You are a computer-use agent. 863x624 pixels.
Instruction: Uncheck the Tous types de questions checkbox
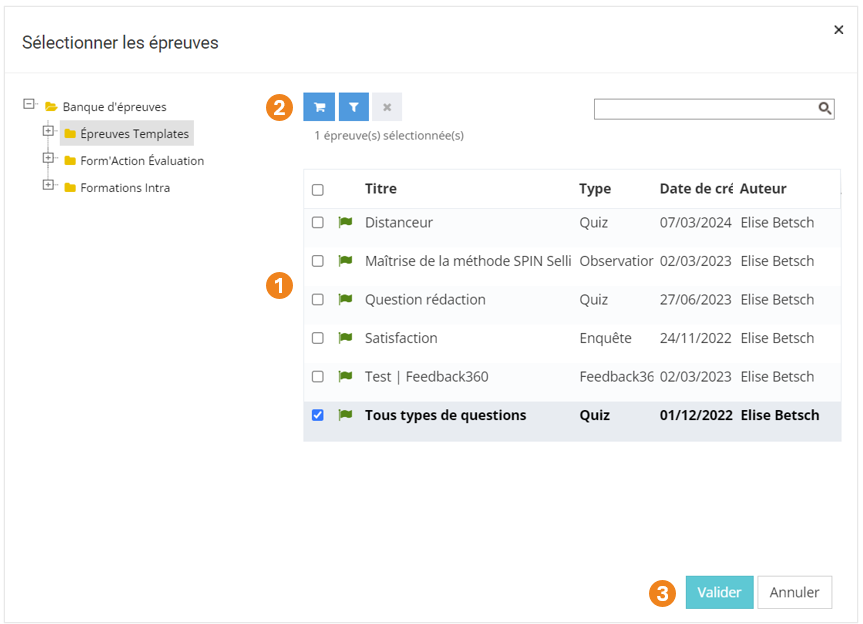pos(318,415)
